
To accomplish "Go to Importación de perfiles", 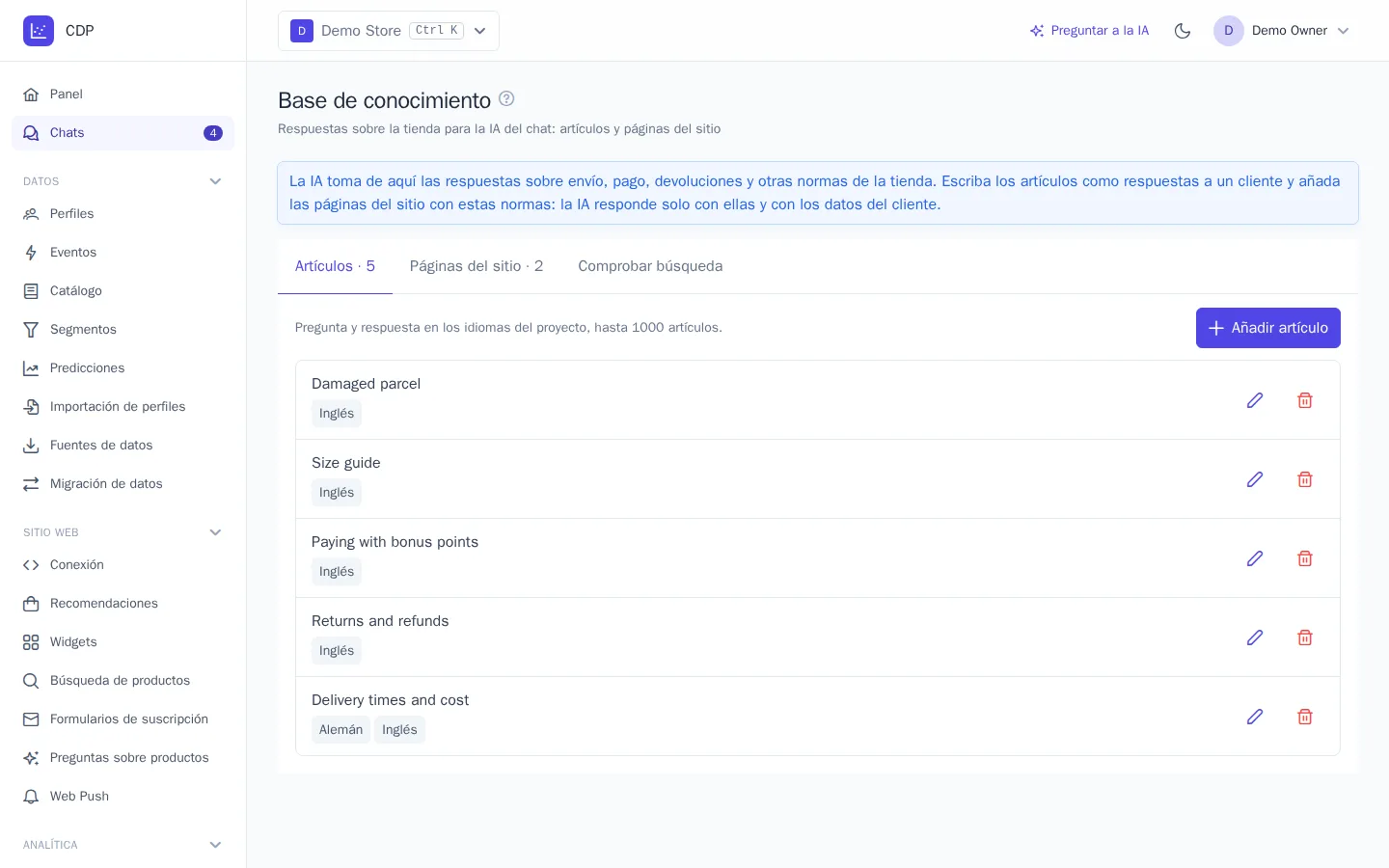I will click(123, 407).
